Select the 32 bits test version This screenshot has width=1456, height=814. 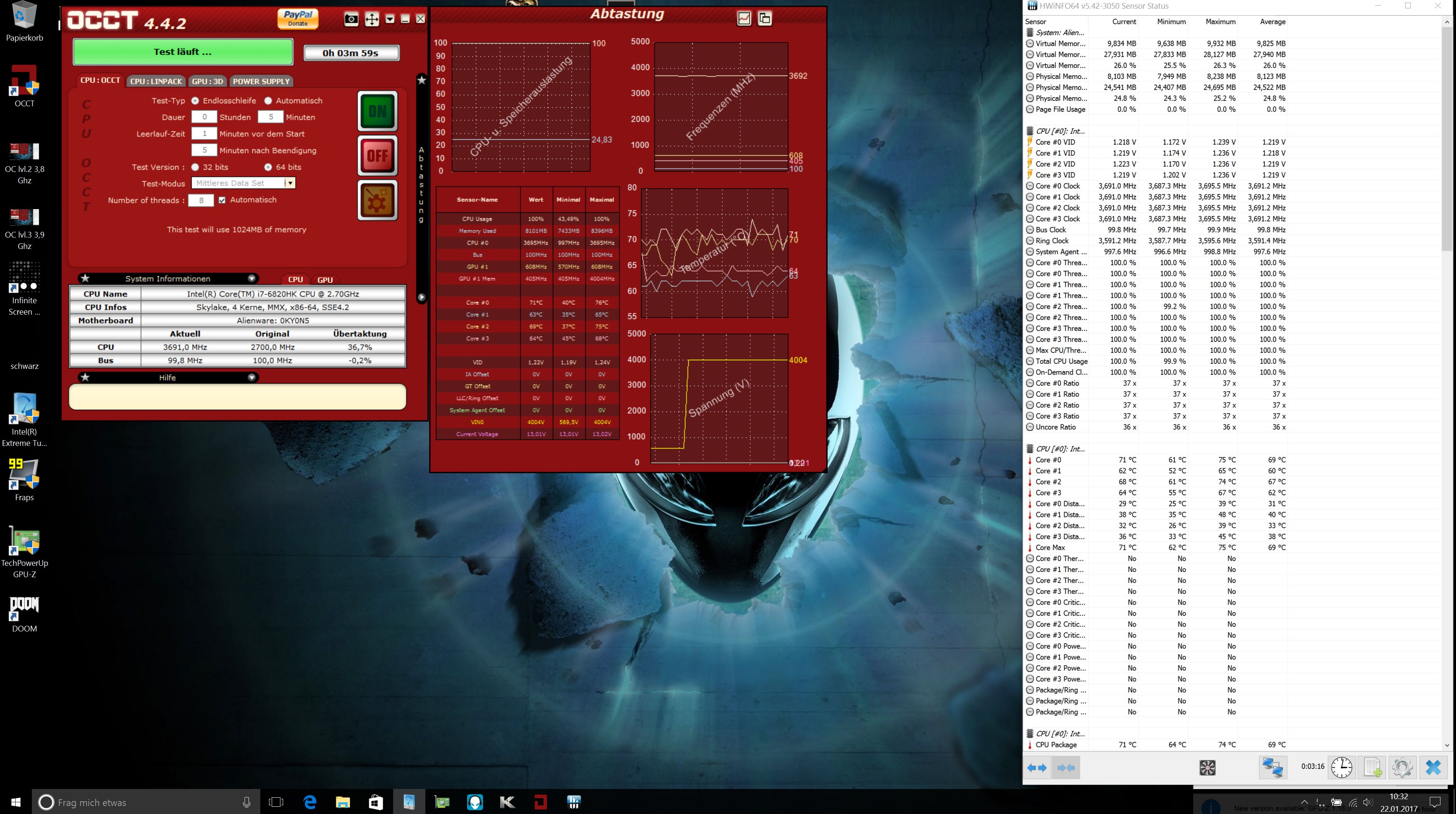(195, 167)
